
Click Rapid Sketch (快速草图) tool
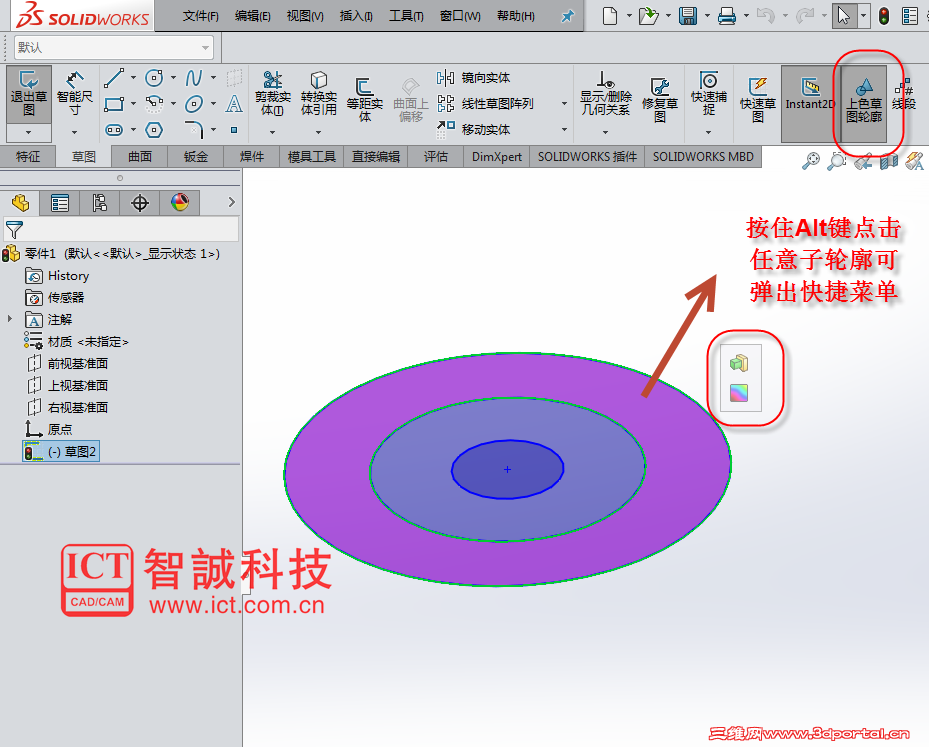pos(758,100)
